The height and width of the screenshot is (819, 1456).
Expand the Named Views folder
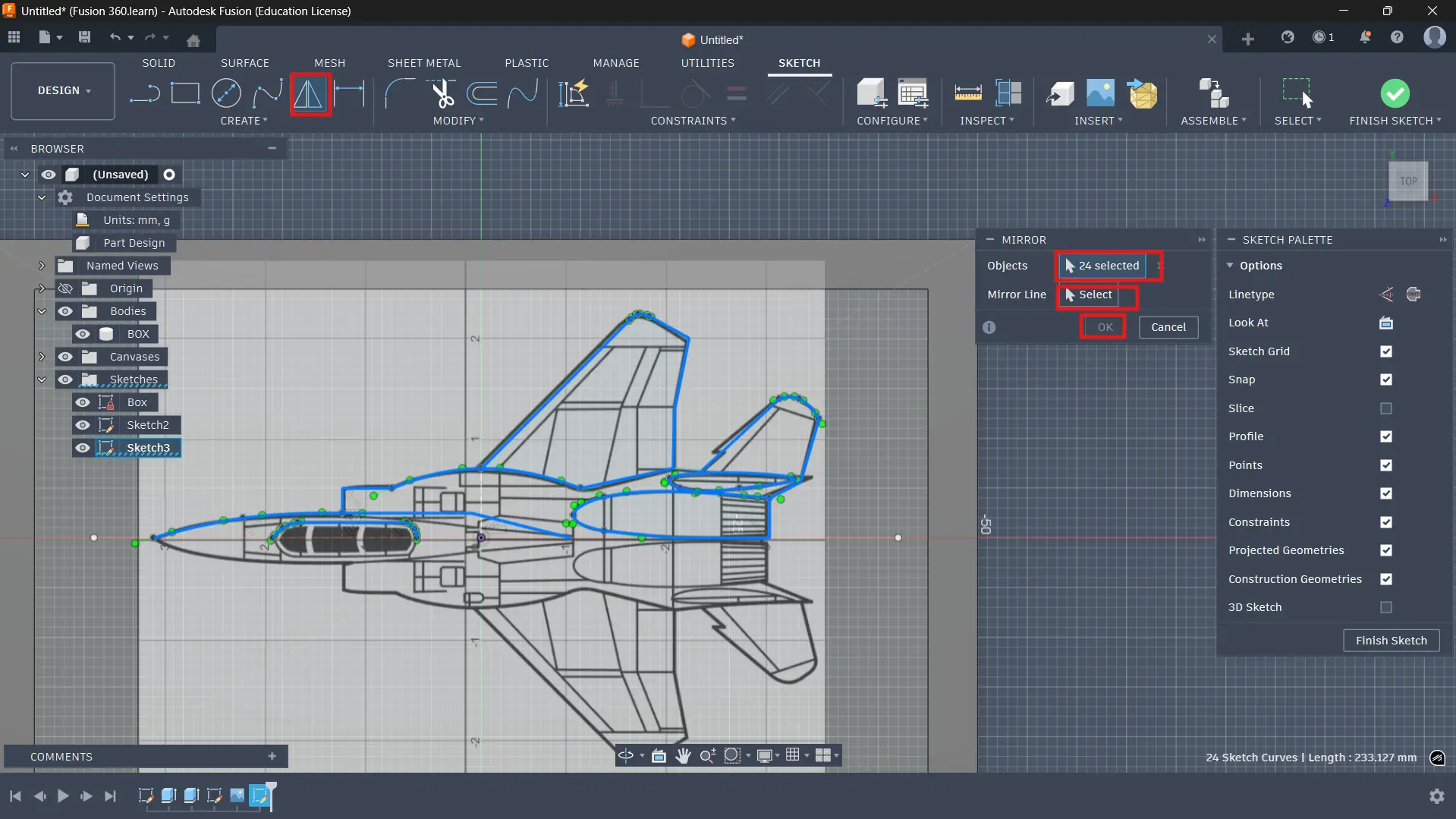tap(42, 266)
